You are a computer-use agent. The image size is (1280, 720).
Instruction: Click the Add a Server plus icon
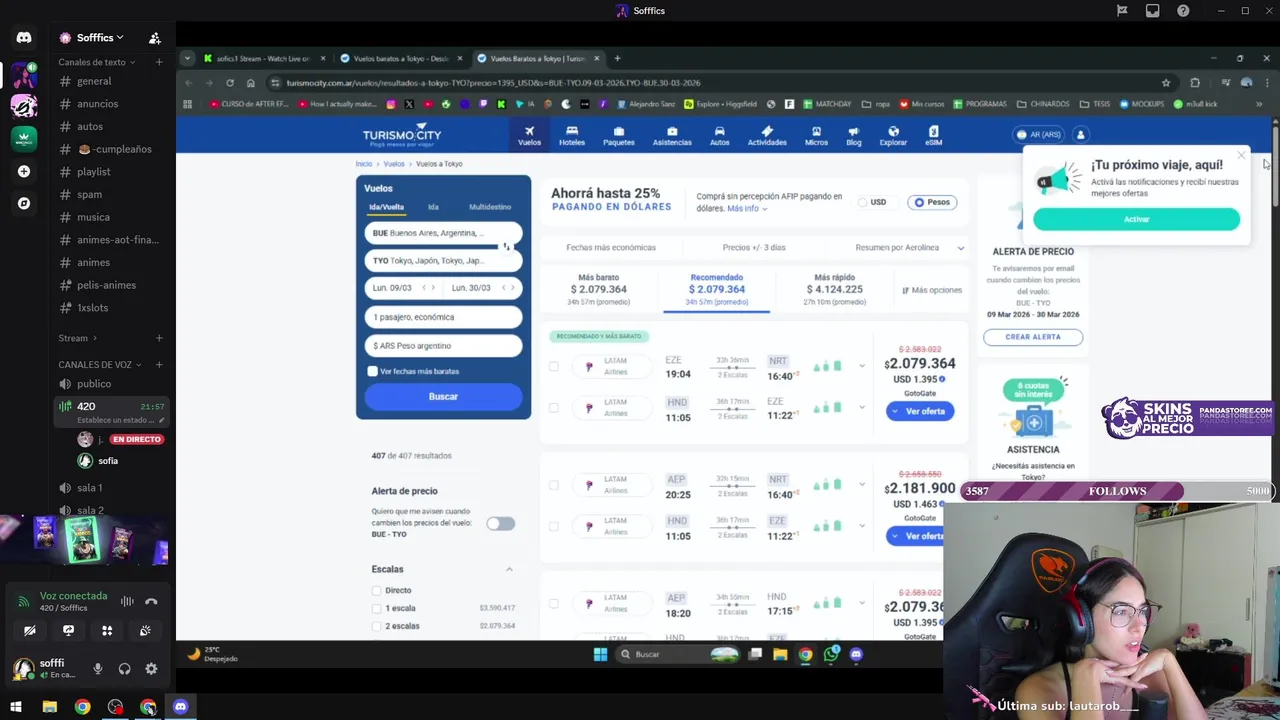(x=24, y=171)
